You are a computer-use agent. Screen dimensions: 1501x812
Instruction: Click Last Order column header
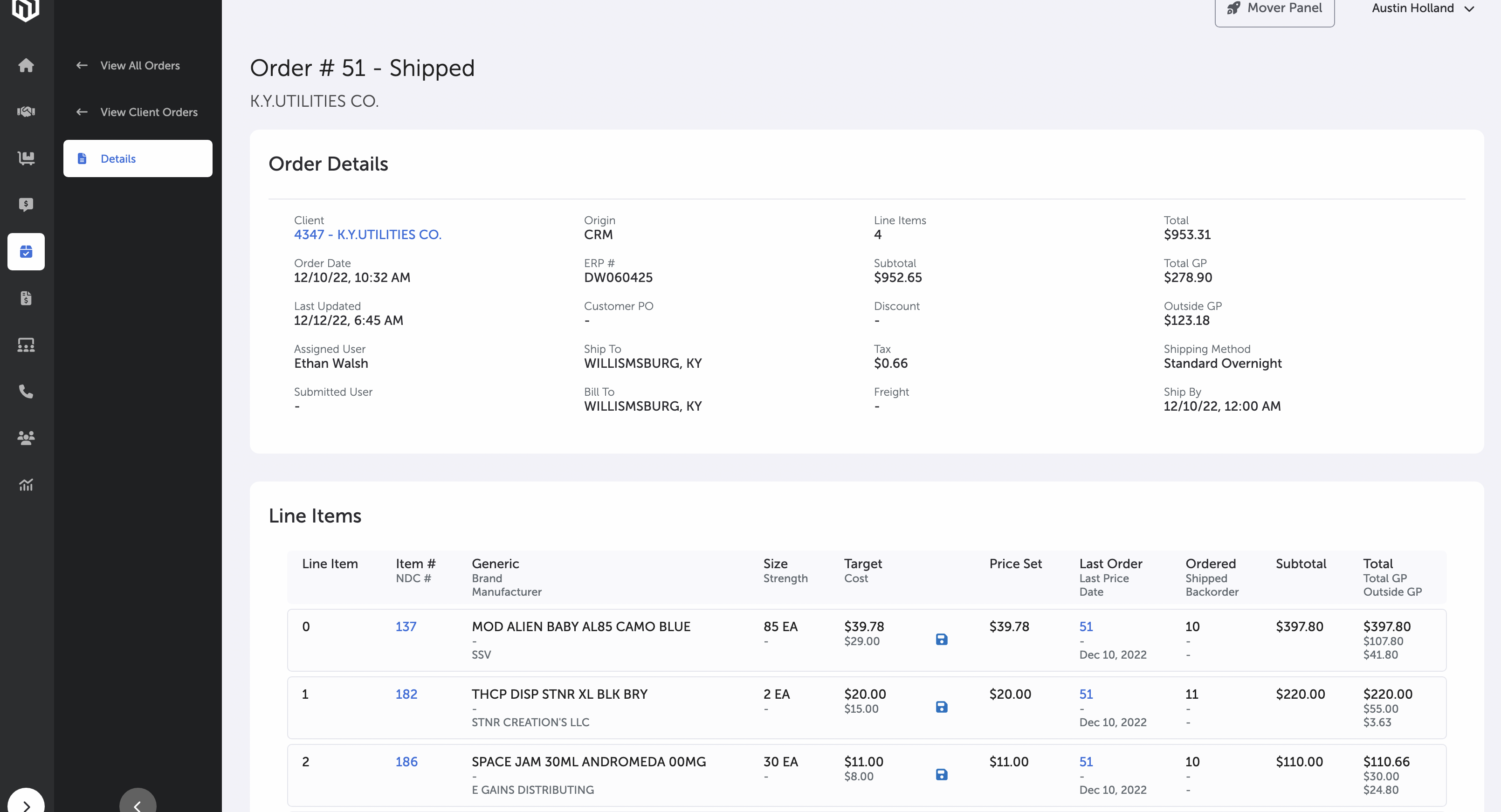click(x=1110, y=564)
